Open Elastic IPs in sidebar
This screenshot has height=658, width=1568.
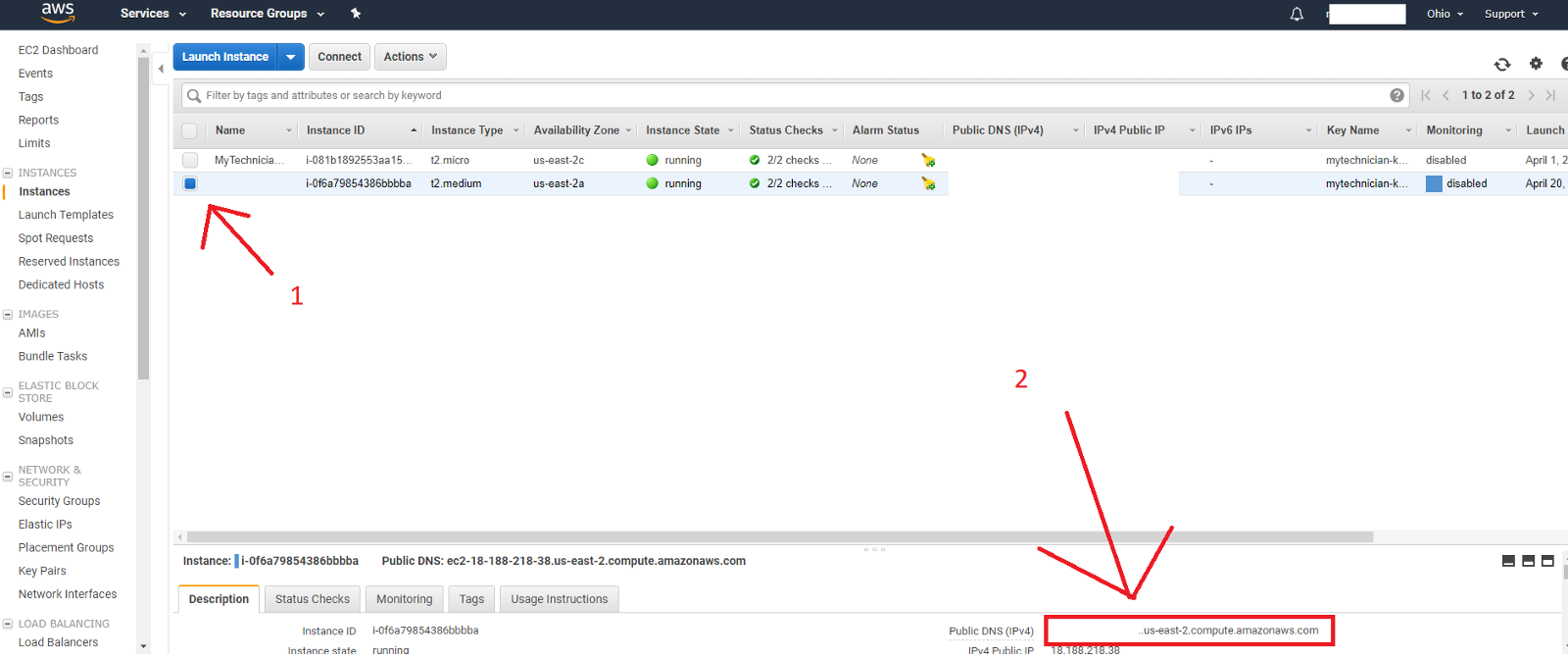45,525
